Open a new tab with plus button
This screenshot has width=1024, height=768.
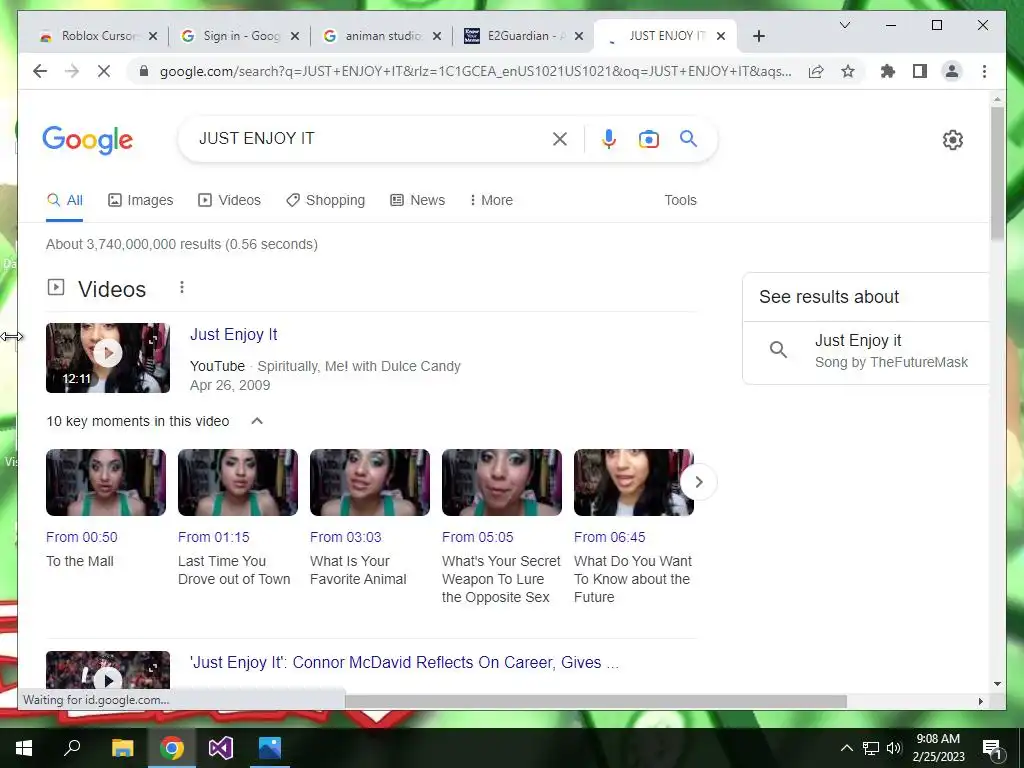[758, 37]
